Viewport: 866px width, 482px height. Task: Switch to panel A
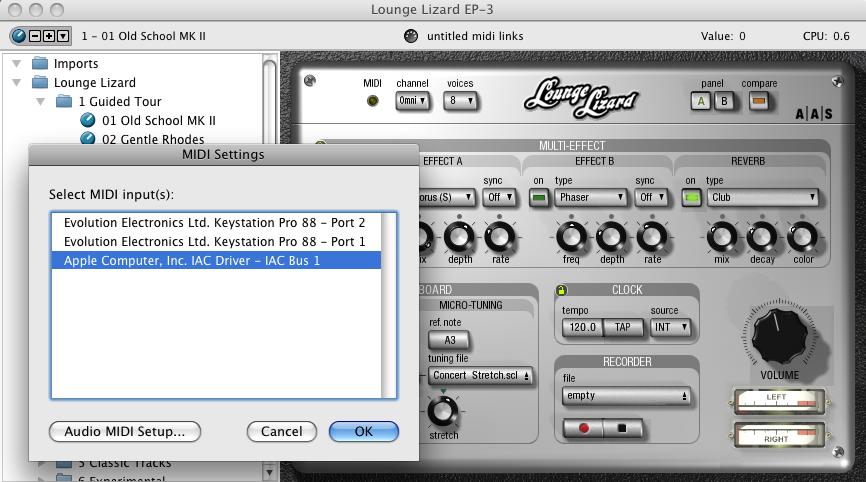point(701,102)
